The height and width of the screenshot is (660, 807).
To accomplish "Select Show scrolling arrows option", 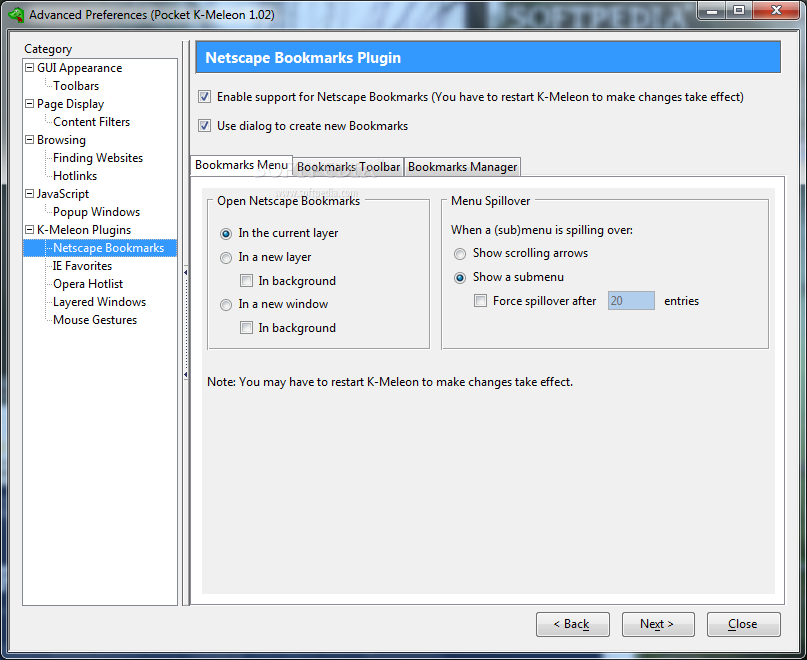I will click(460, 254).
